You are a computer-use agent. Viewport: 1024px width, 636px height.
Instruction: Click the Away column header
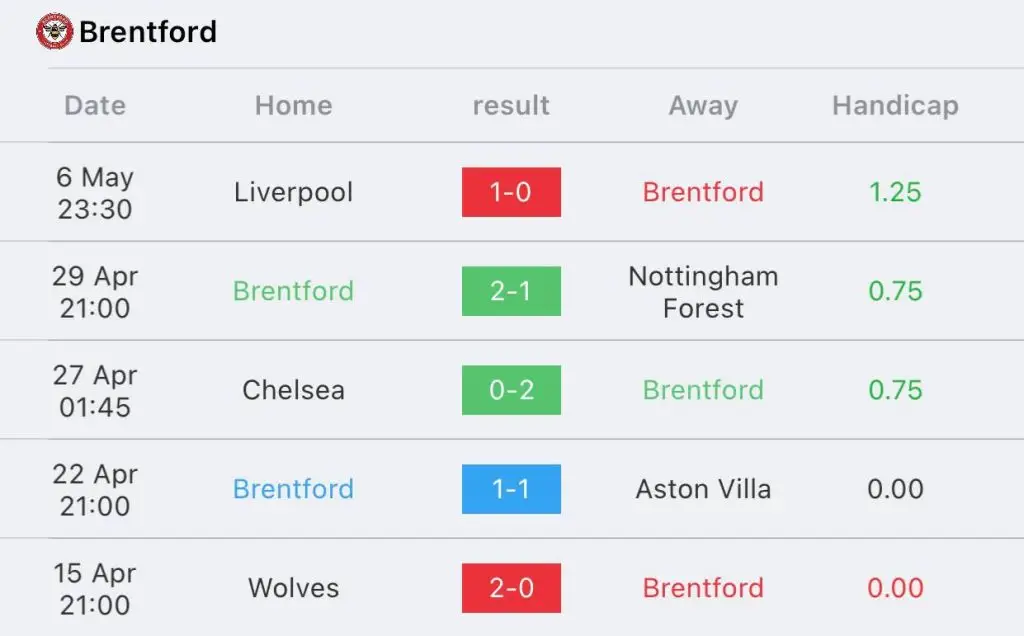click(x=703, y=105)
